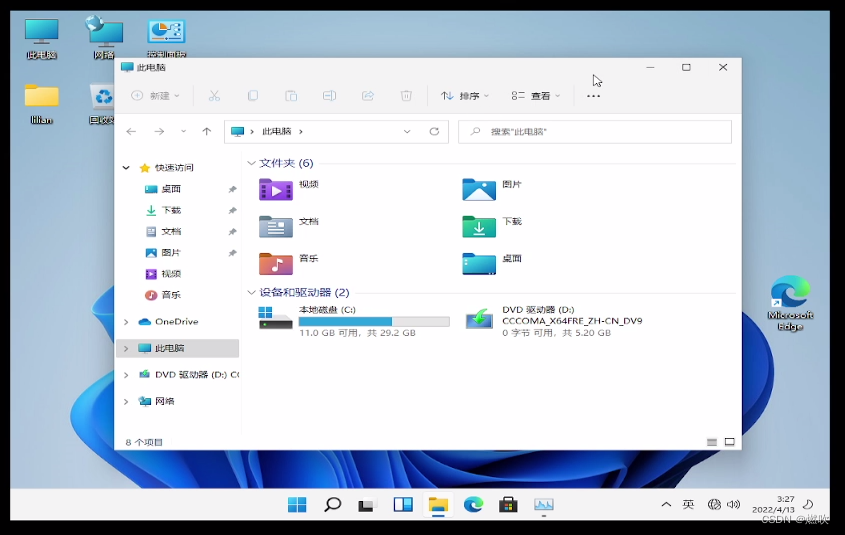Show hidden tray icons chevron
The width and height of the screenshot is (845, 535).
point(666,505)
